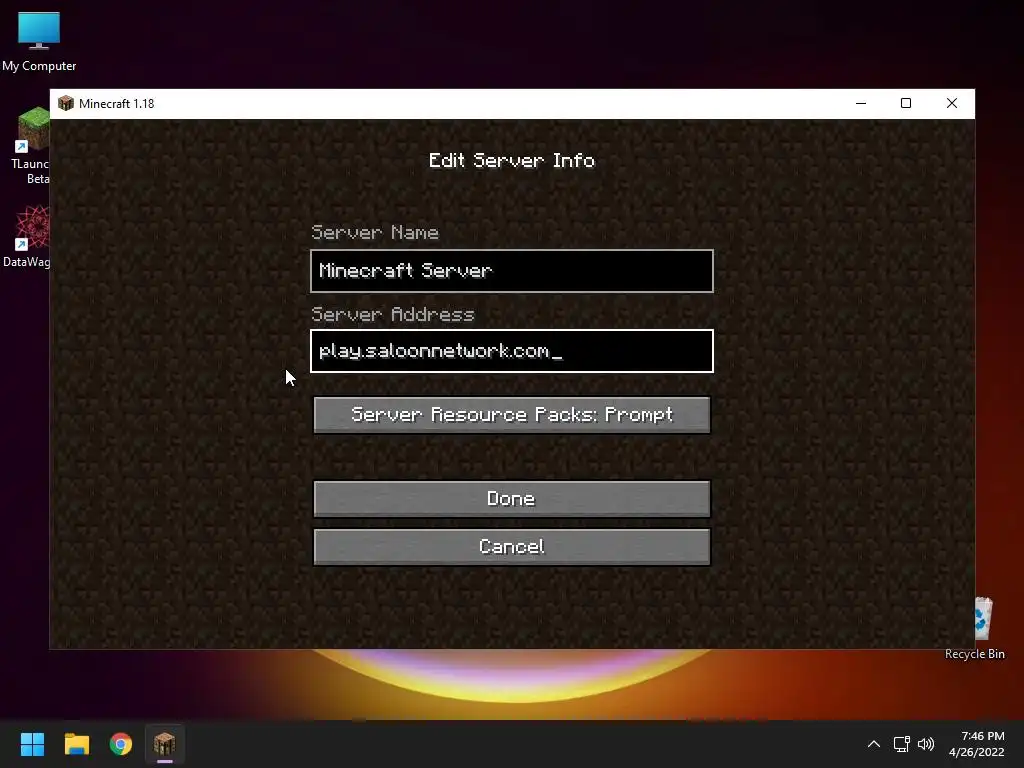Click the Edit Server Info heading
Image resolution: width=1024 pixels, height=768 pixels.
tap(511, 161)
